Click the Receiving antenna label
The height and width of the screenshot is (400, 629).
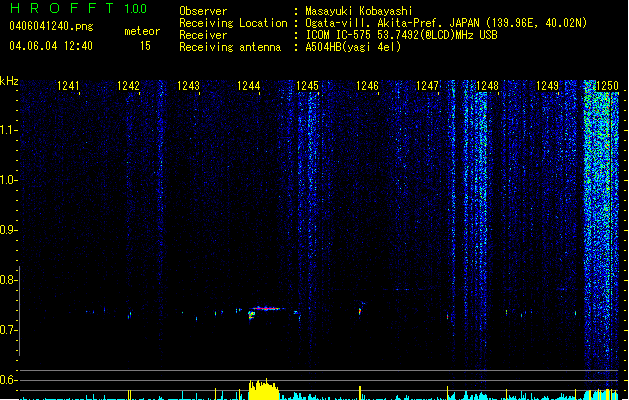(230, 47)
